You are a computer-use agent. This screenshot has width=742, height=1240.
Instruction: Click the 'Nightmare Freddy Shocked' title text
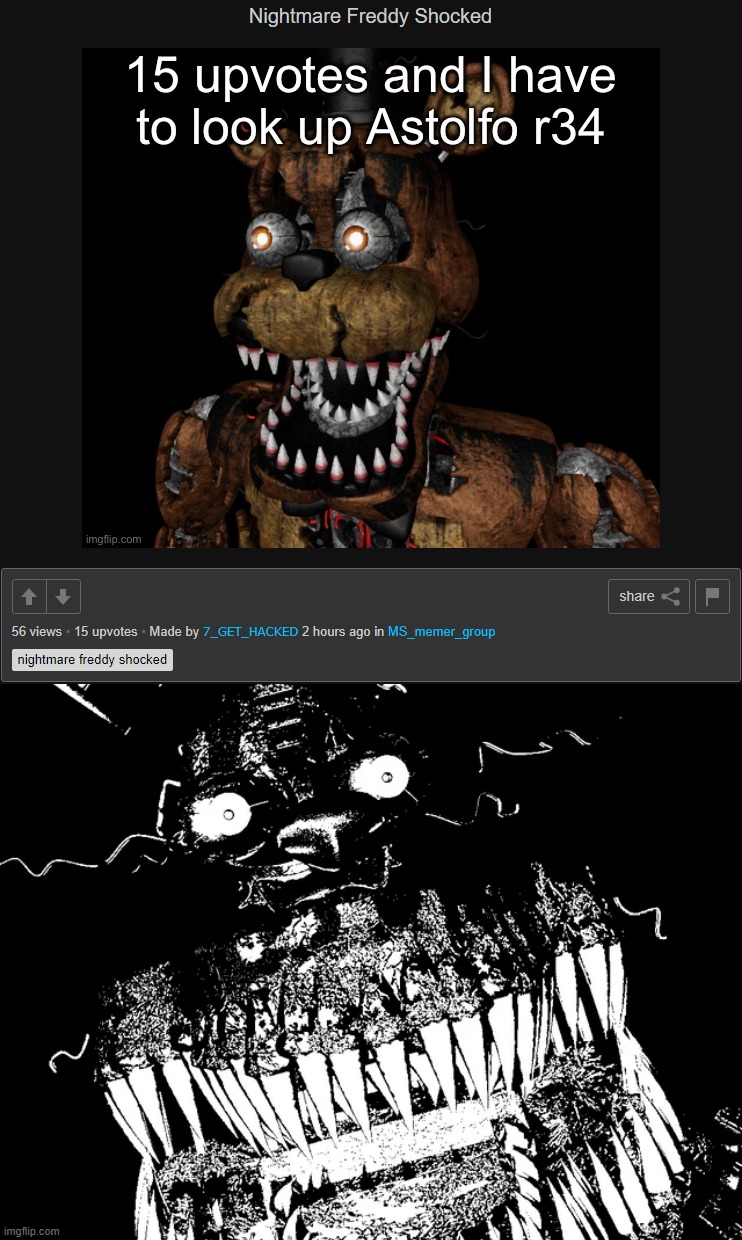click(370, 16)
